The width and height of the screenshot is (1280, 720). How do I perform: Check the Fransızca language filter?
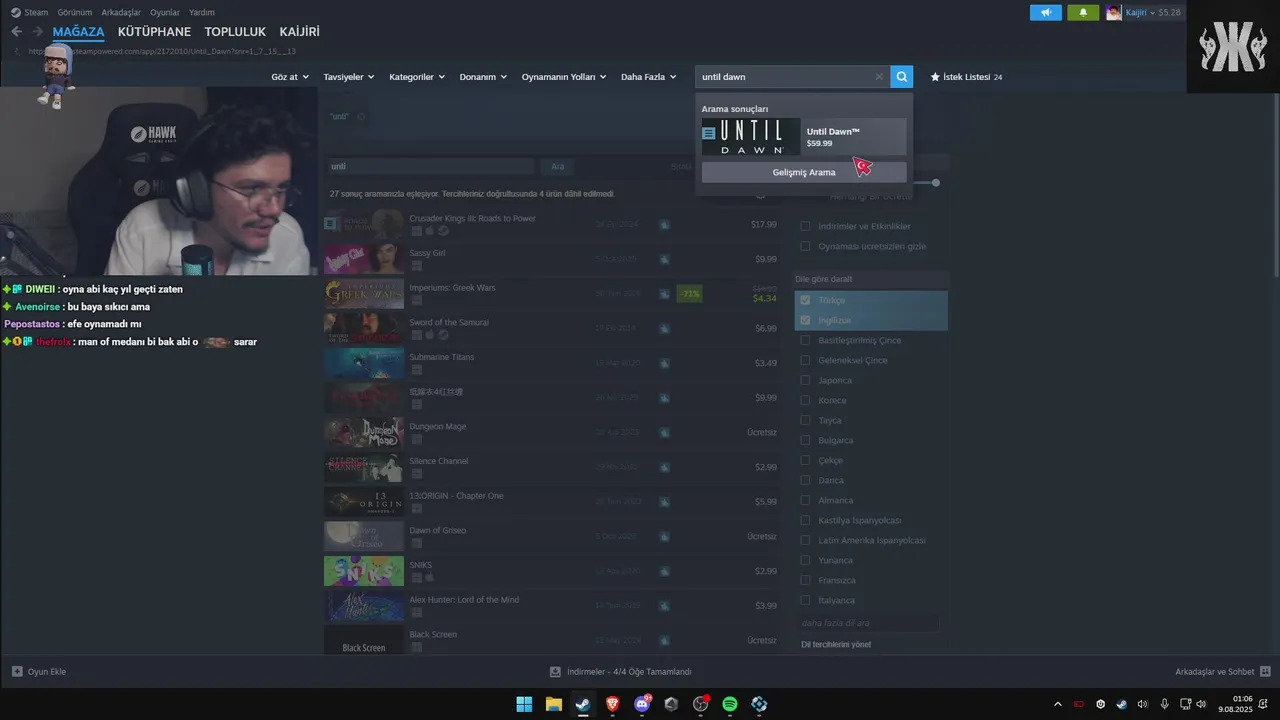pos(805,580)
